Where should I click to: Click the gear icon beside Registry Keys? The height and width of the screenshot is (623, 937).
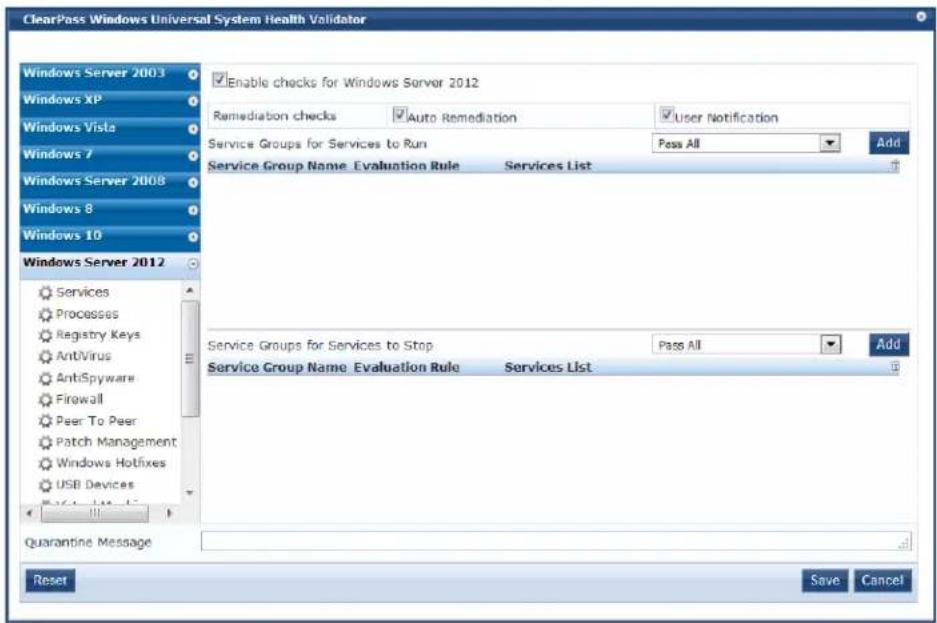45,335
